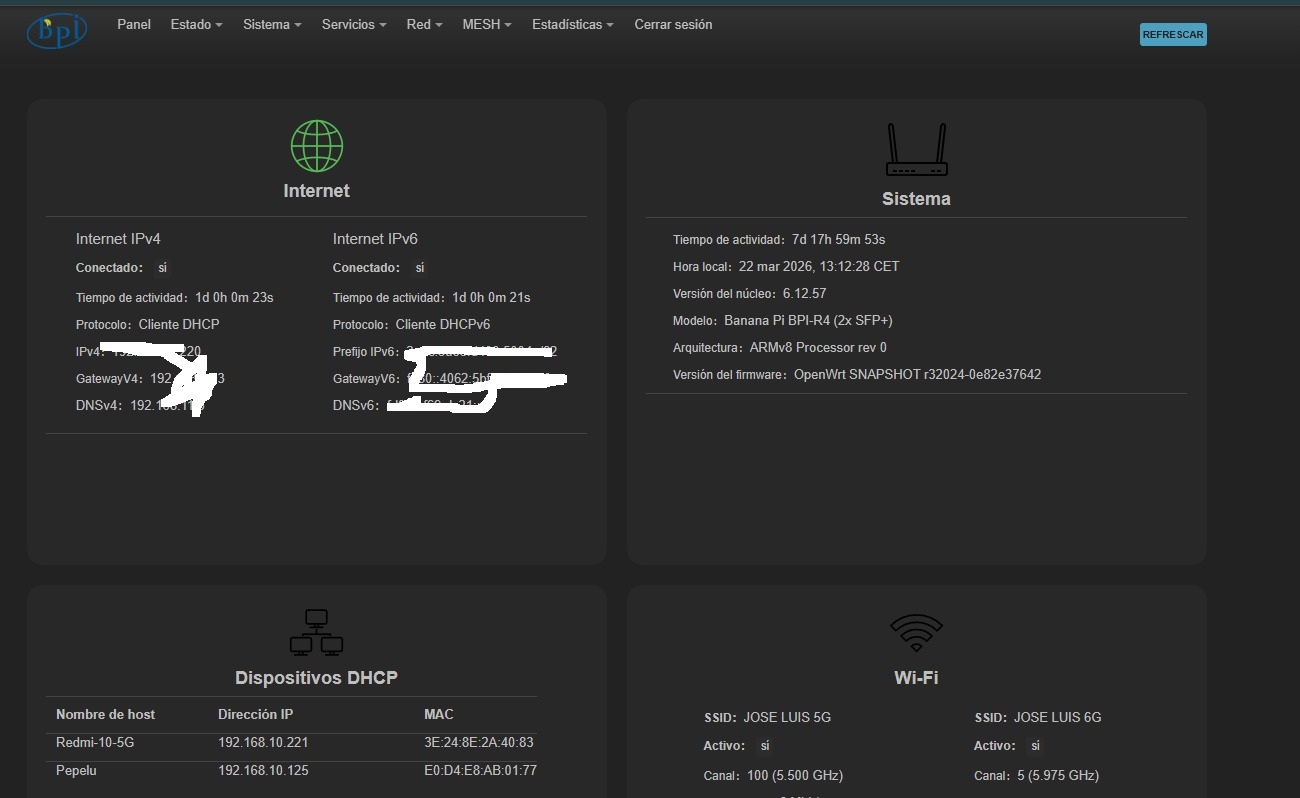Image resolution: width=1300 pixels, height=798 pixels.
Task: Click the router Sistema icon
Action: tap(916, 150)
